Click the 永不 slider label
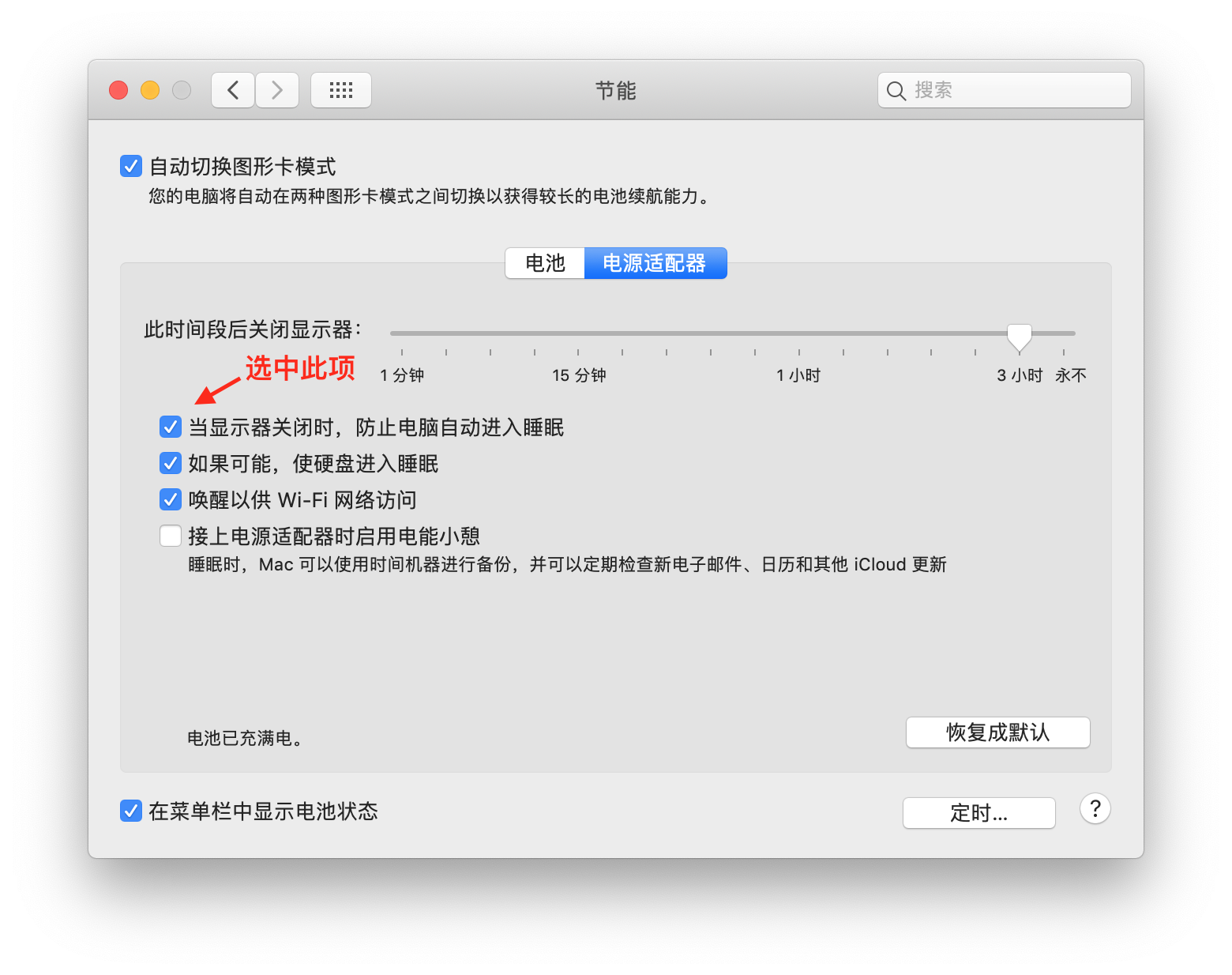The image size is (1232, 975). click(1071, 375)
